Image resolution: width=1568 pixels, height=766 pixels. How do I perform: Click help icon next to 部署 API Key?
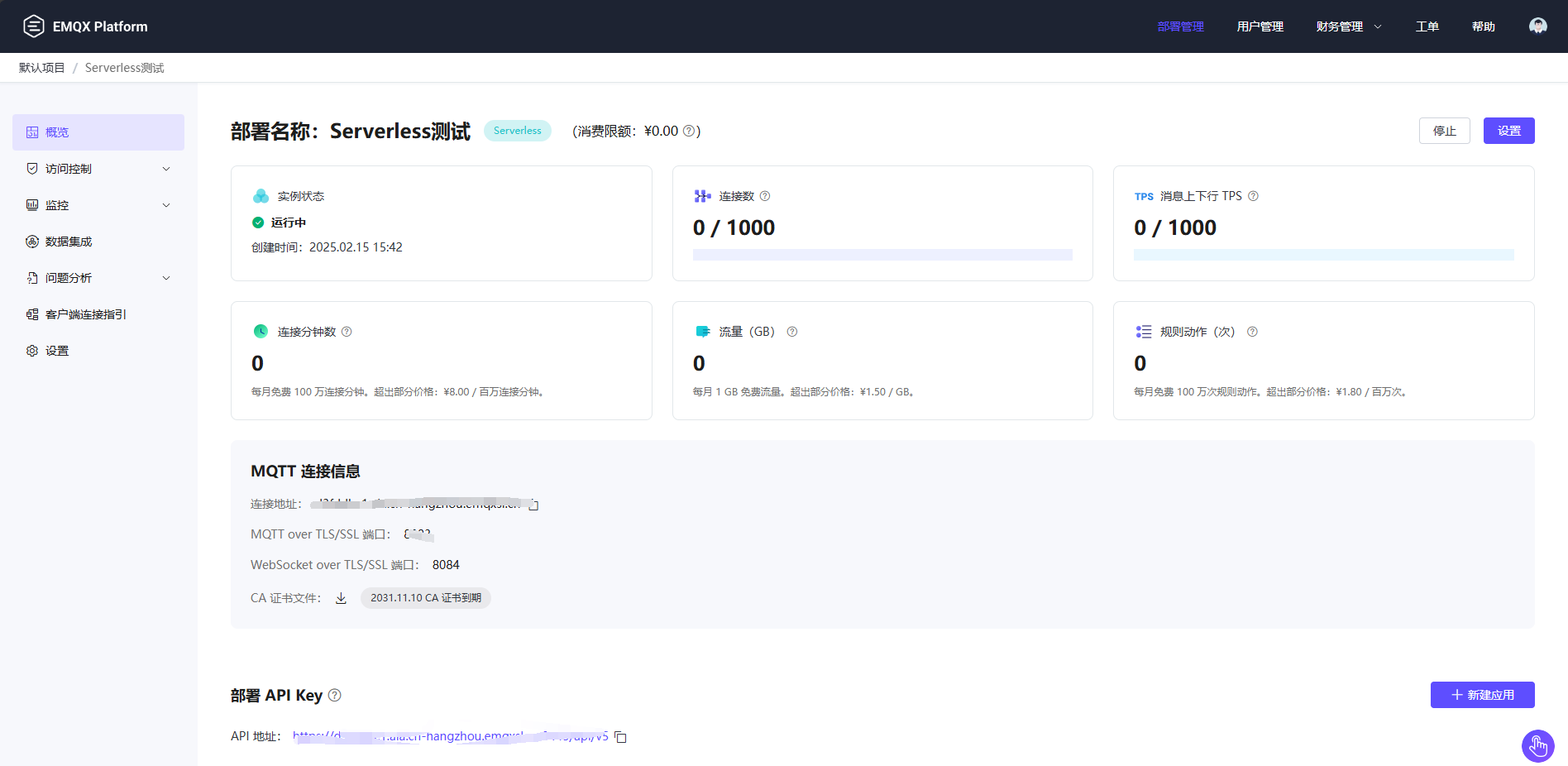pos(335,696)
